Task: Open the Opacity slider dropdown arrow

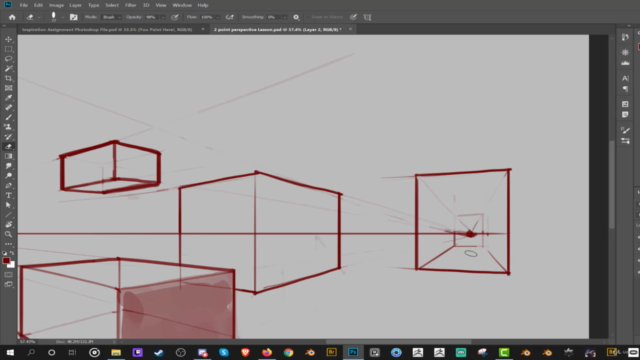Action: 163,17
